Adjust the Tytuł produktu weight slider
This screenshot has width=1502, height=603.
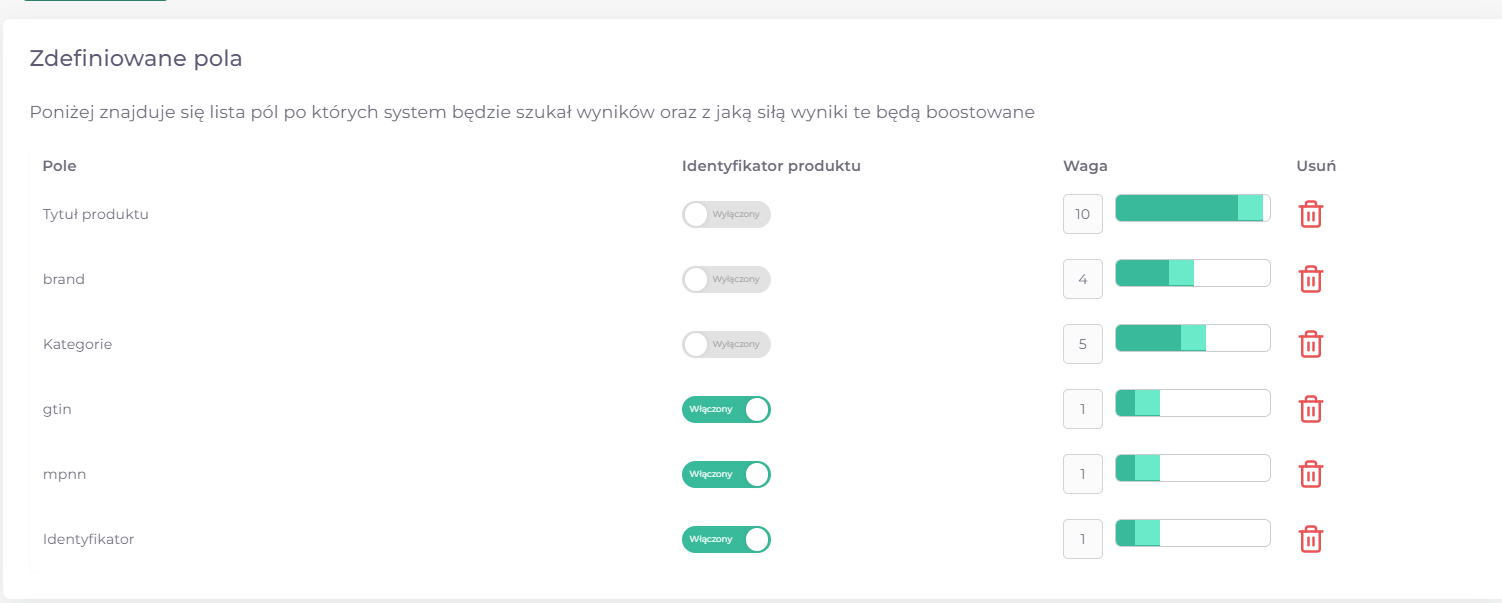[x=1192, y=208]
